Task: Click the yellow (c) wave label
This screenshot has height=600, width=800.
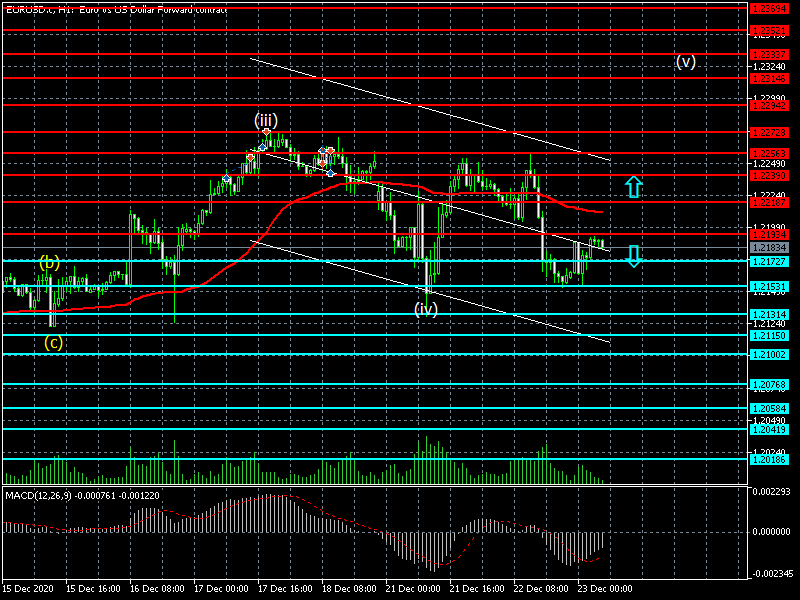Action: (53, 342)
